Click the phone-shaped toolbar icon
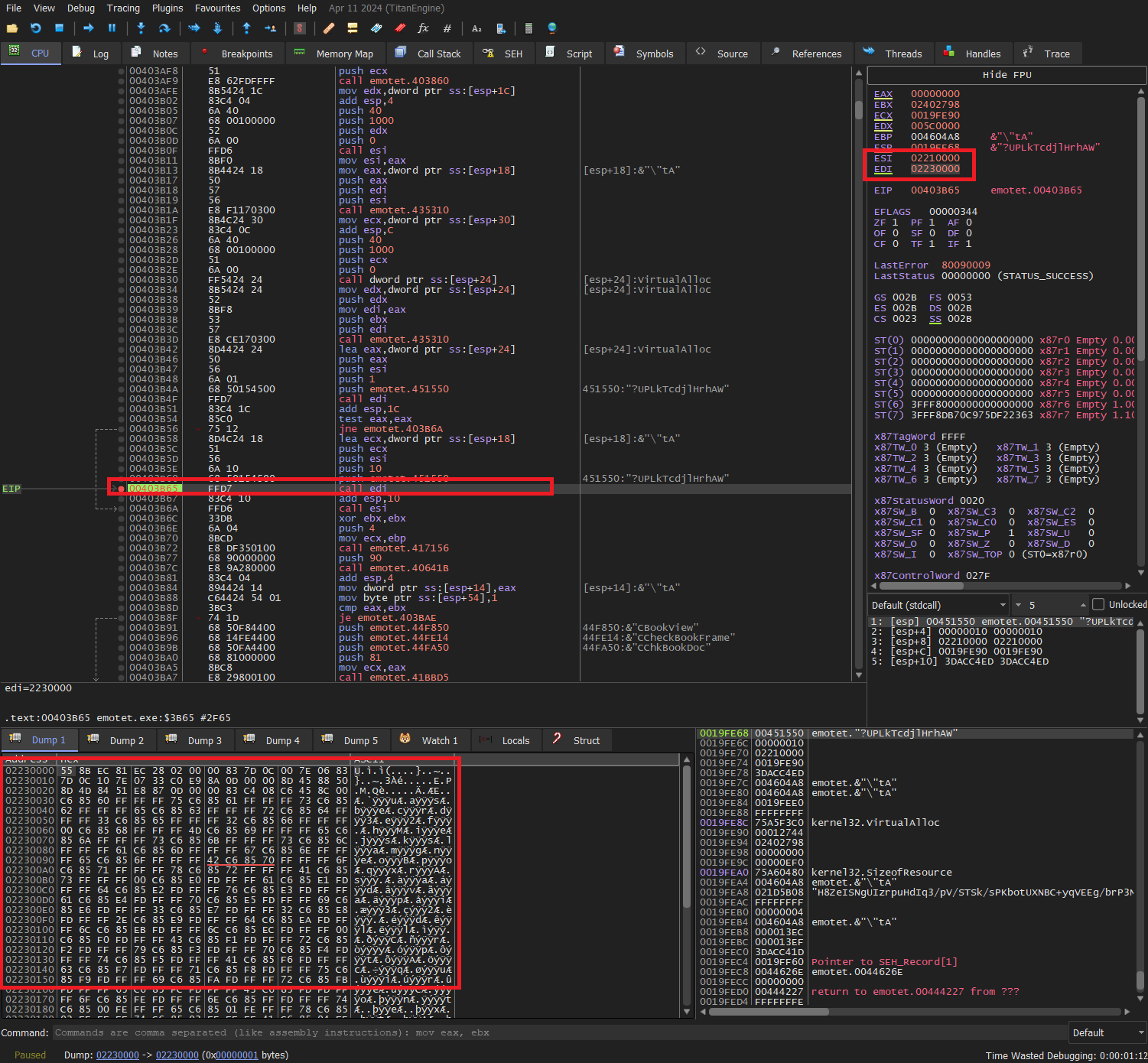The height and width of the screenshot is (1063, 1148). 500,28
